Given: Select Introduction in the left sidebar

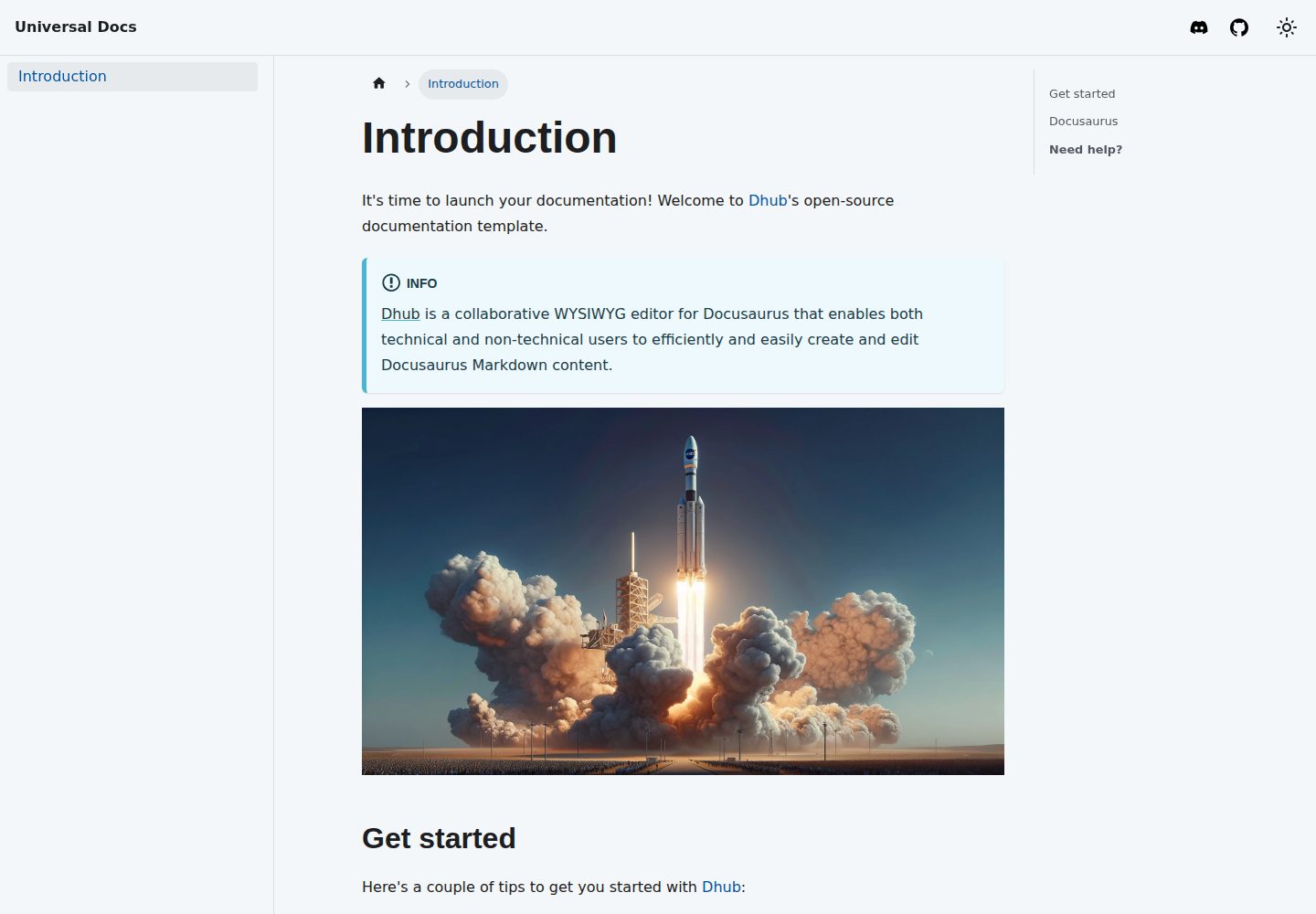Looking at the screenshot, I should pos(133,77).
